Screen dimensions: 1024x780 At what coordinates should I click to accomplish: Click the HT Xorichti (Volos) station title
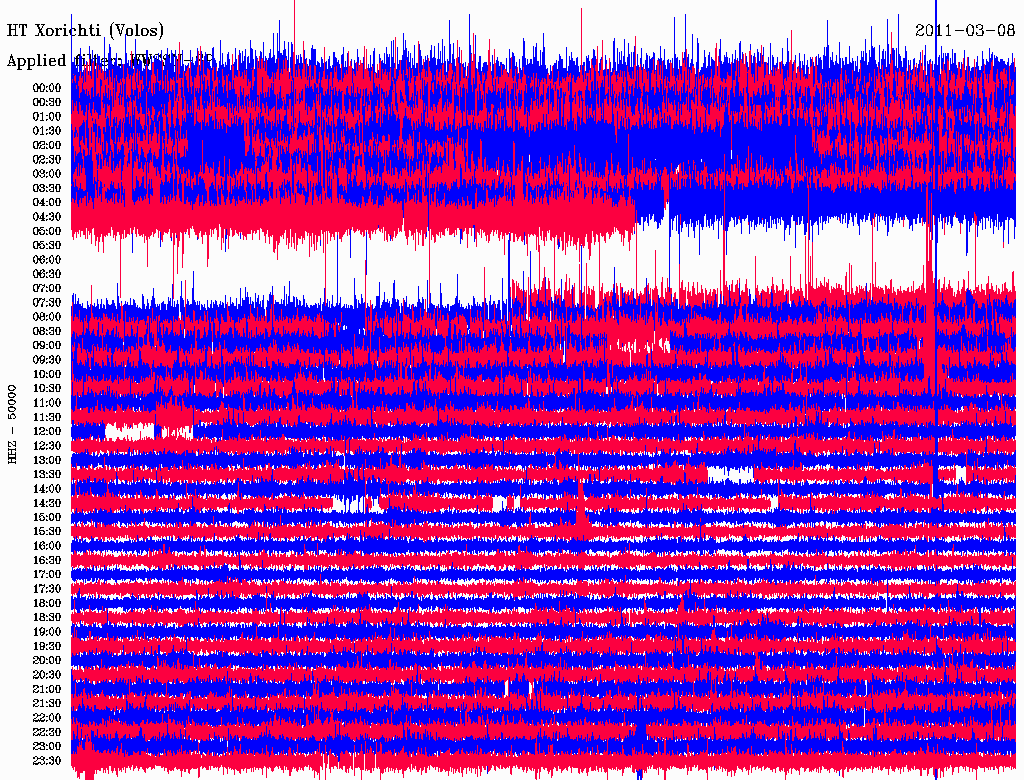[86, 31]
